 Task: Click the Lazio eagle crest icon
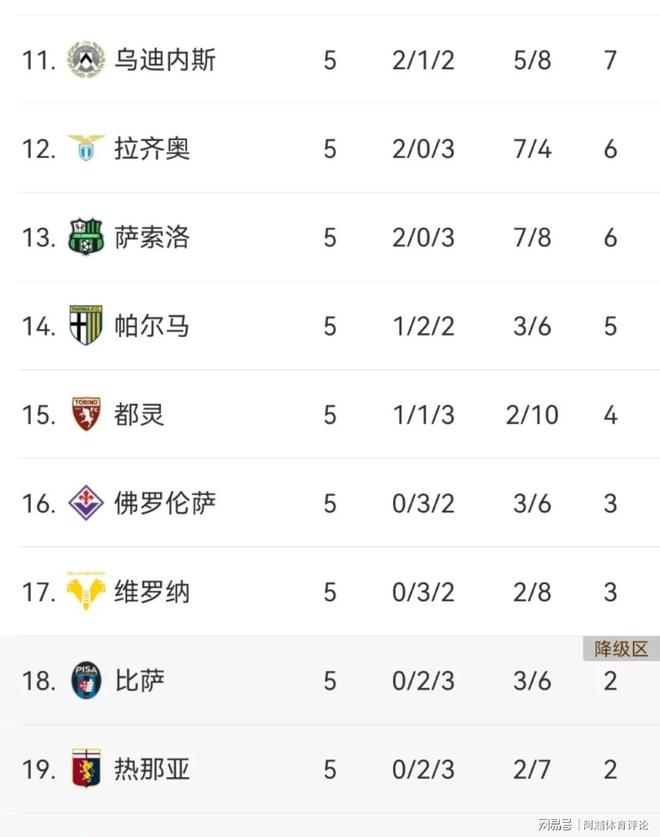(x=86, y=149)
